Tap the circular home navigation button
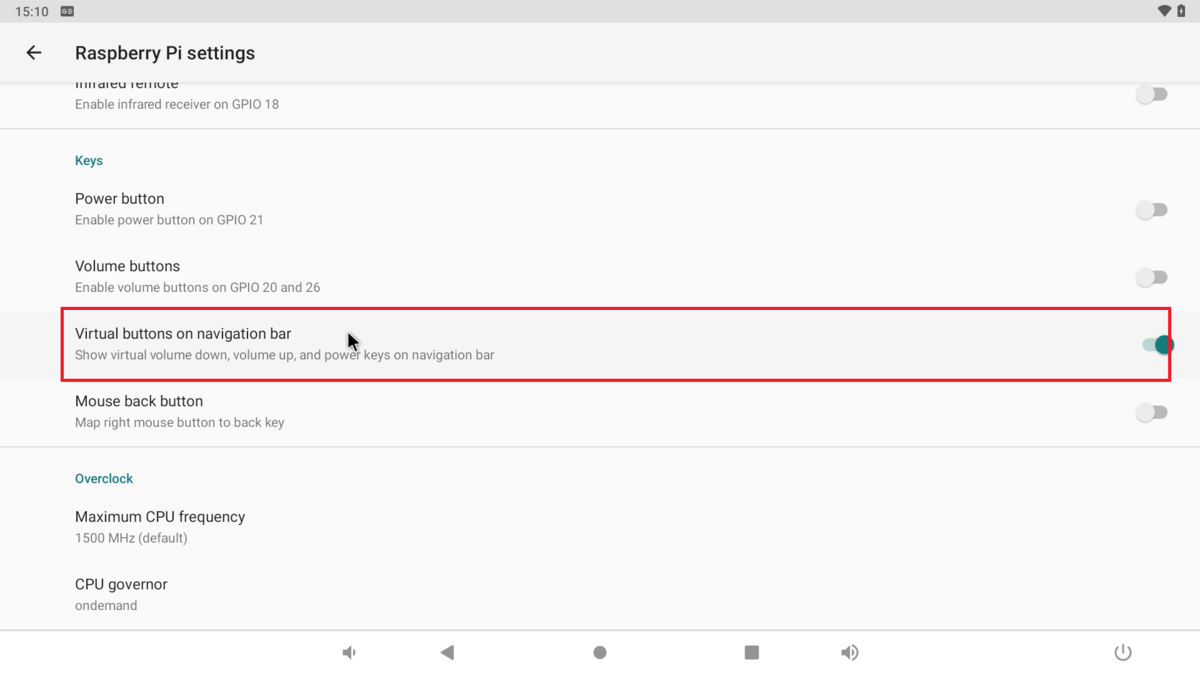The width and height of the screenshot is (1200, 675). pyautogui.click(x=600, y=653)
